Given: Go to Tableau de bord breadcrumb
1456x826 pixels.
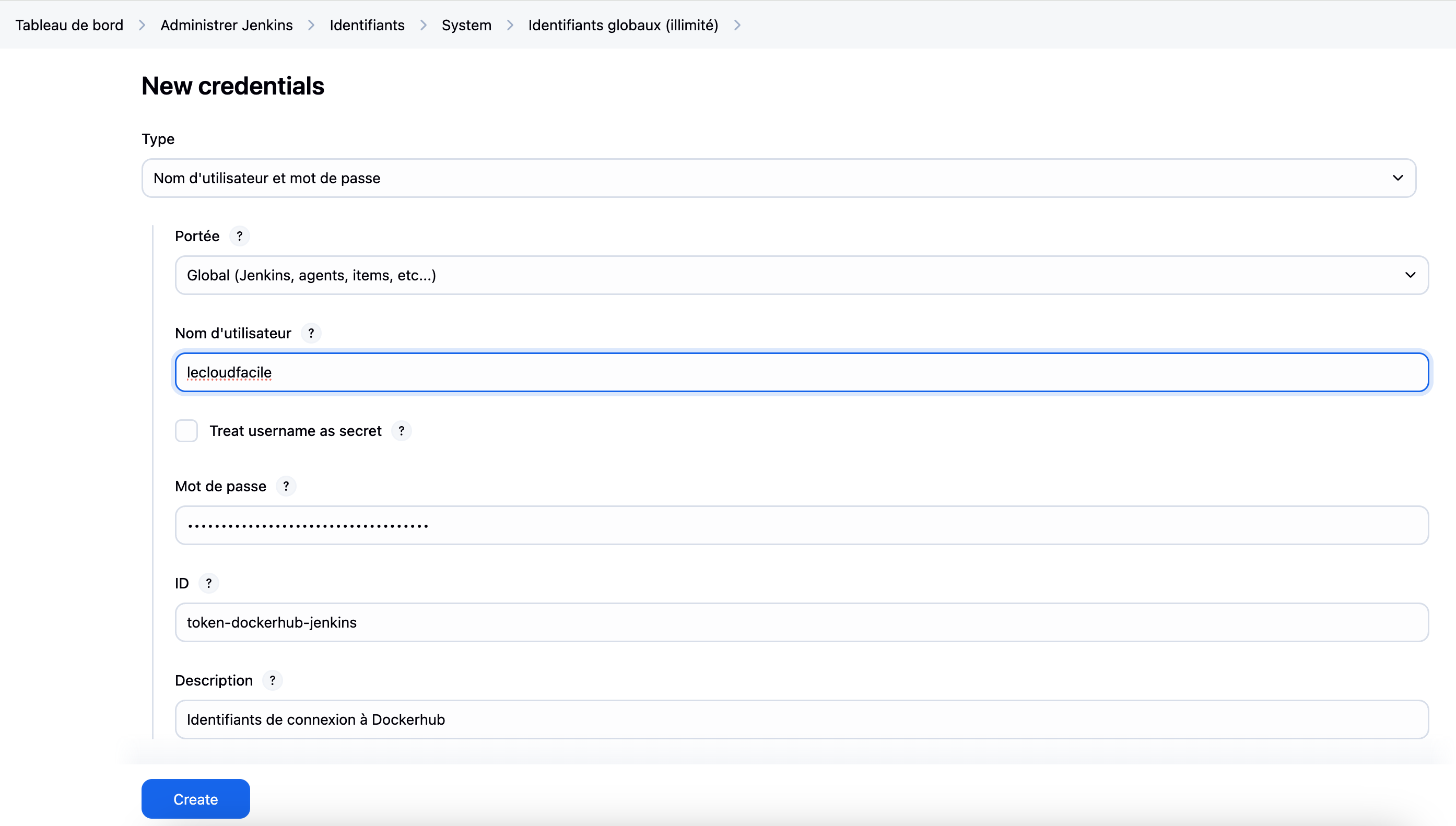Looking at the screenshot, I should [x=69, y=26].
